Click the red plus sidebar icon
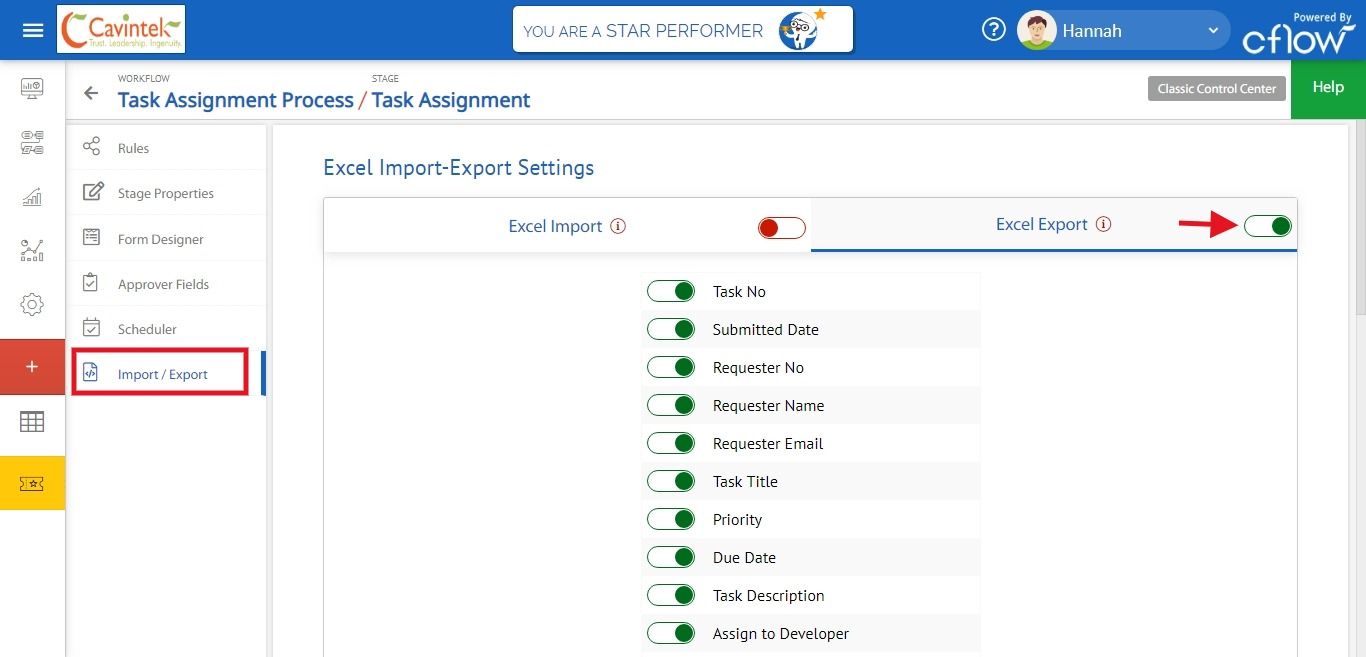The image size is (1366, 657). pyautogui.click(x=32, y=367)
